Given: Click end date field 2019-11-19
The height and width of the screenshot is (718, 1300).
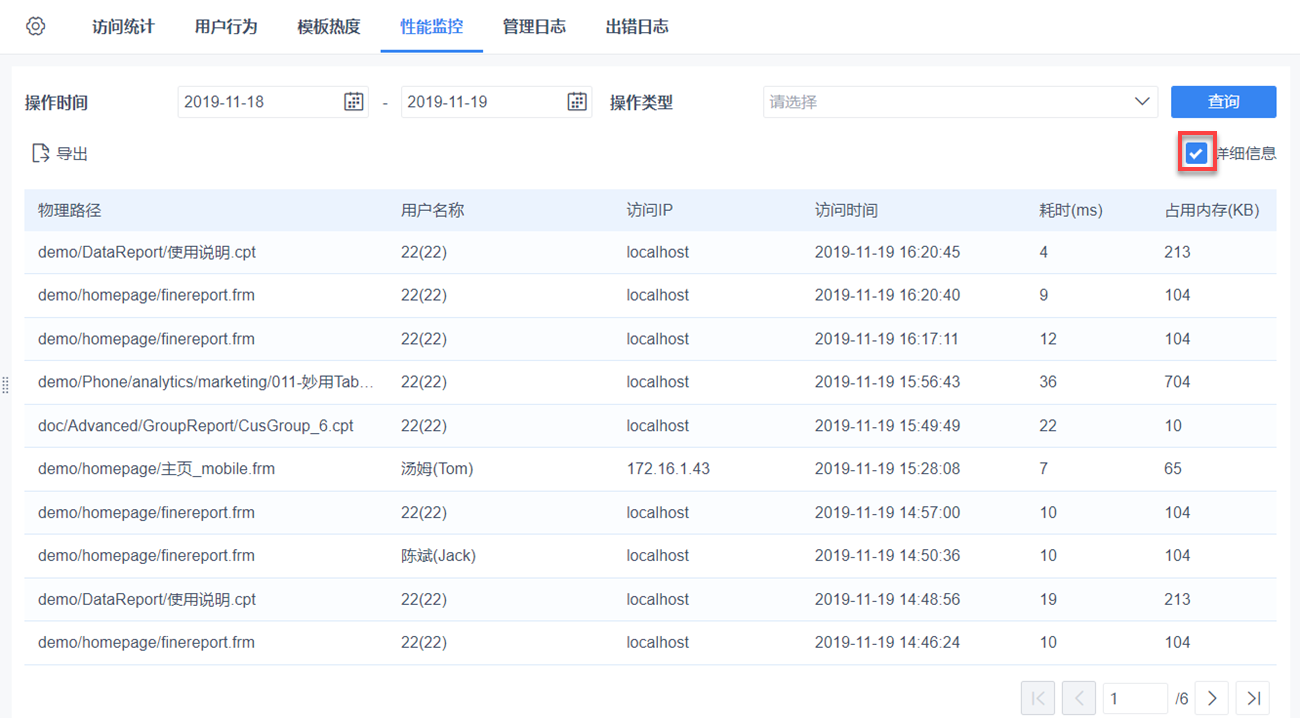Looking at the screenshot, I should coord(496,101).
